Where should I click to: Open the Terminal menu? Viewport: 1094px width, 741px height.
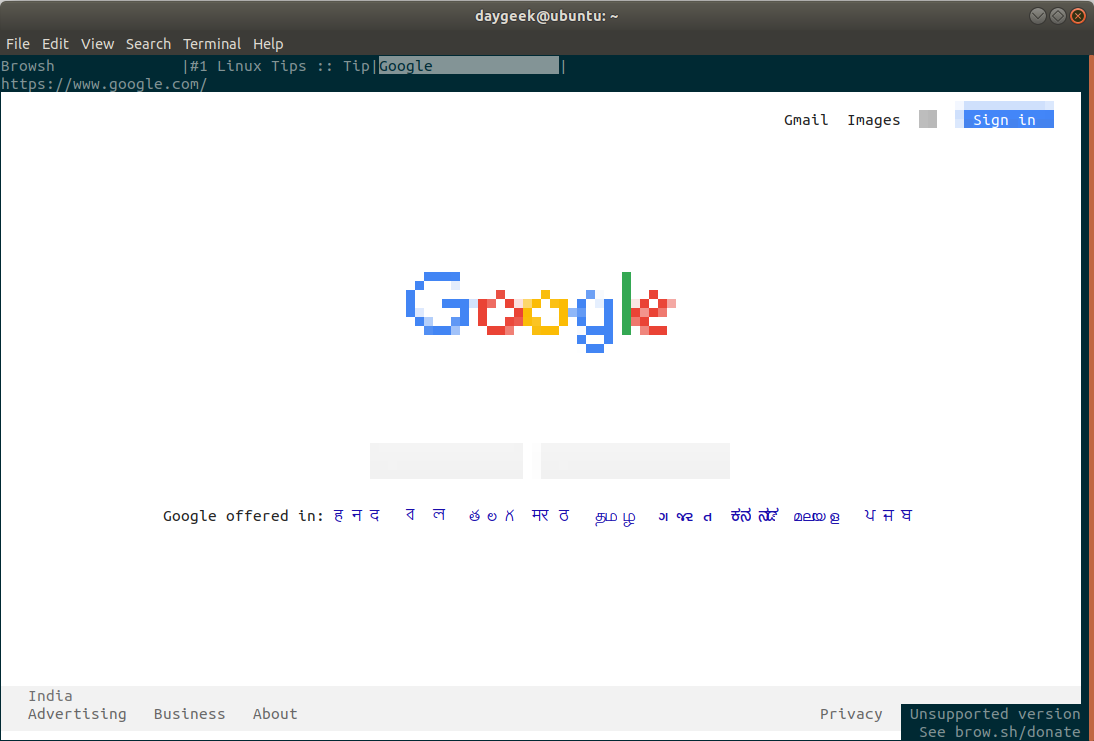211,44
